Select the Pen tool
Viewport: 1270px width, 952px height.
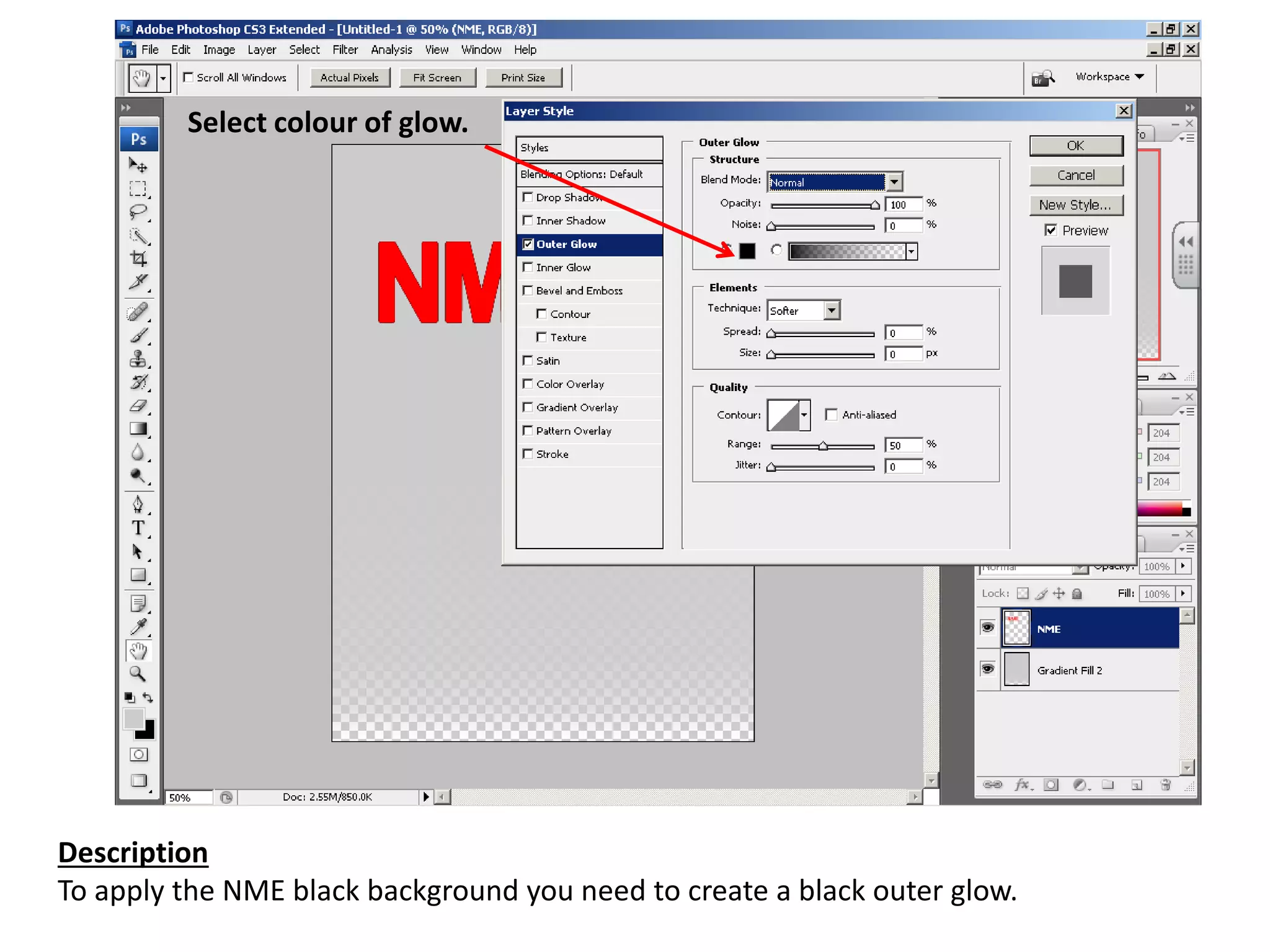point(138,505)
